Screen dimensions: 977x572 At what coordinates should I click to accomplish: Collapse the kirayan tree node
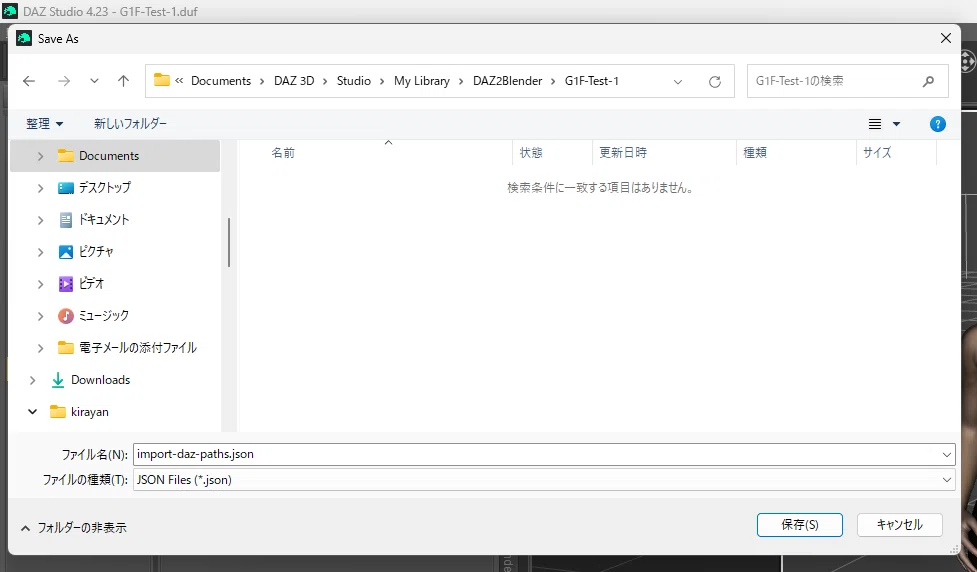click(x=32, y=412)
